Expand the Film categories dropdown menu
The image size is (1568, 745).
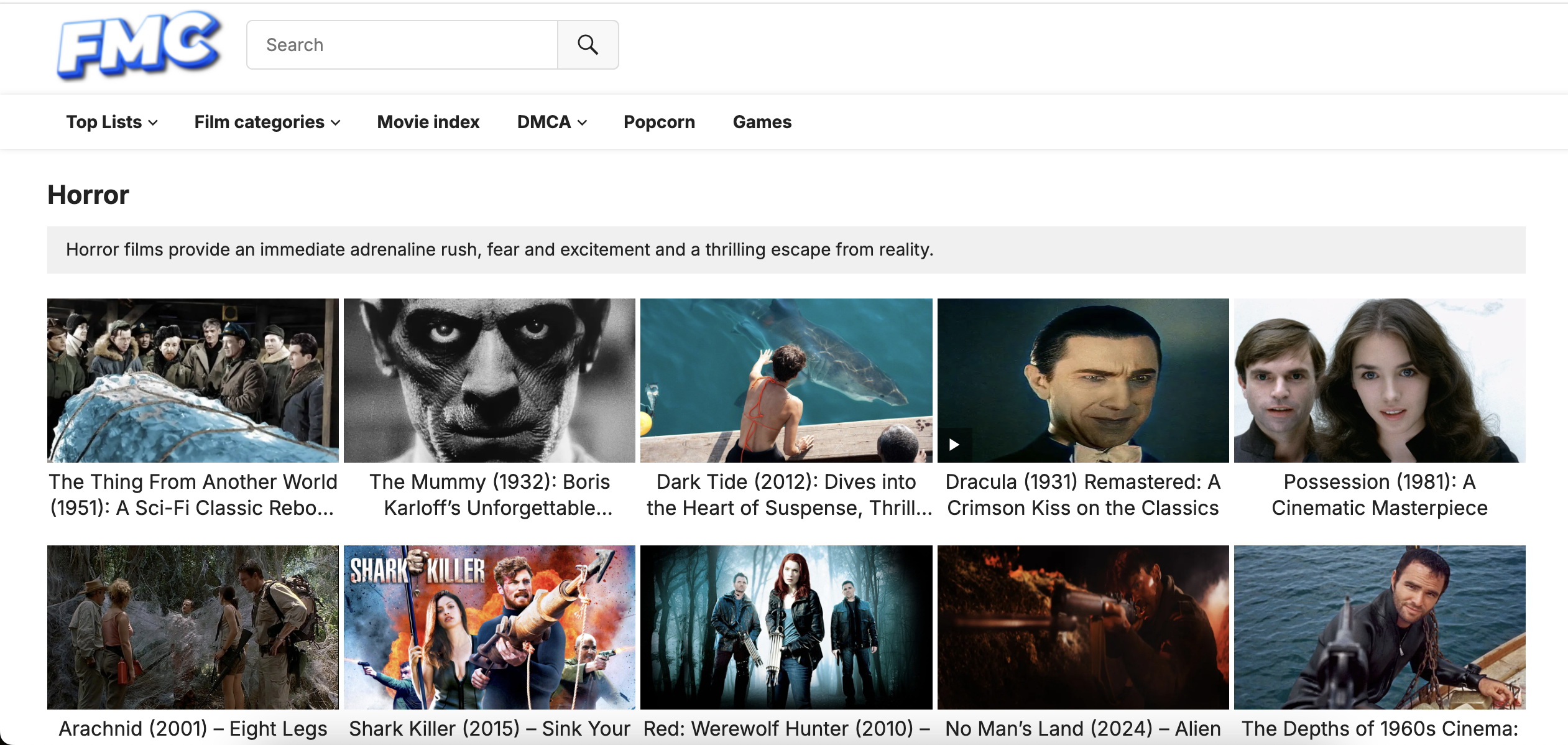point(267,122)
